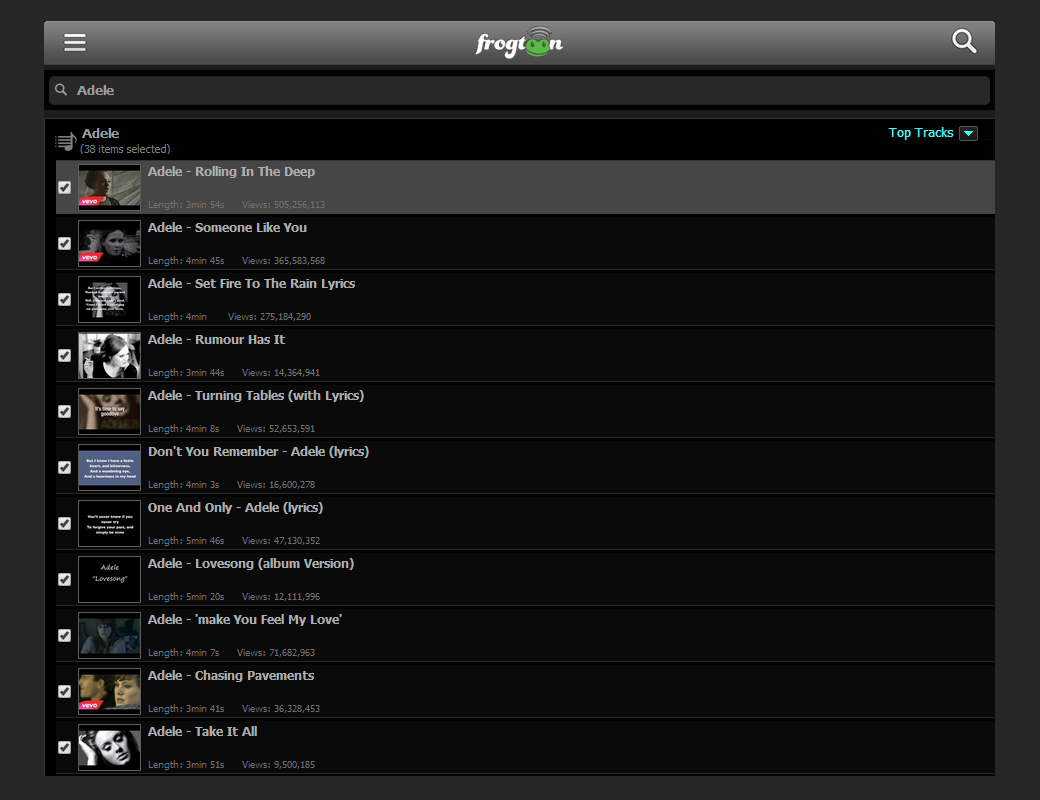Play Adele - Set Fire To The Rain Lyrics
Viewport: 1040px width, 800px height.
(x=251, y=284)
